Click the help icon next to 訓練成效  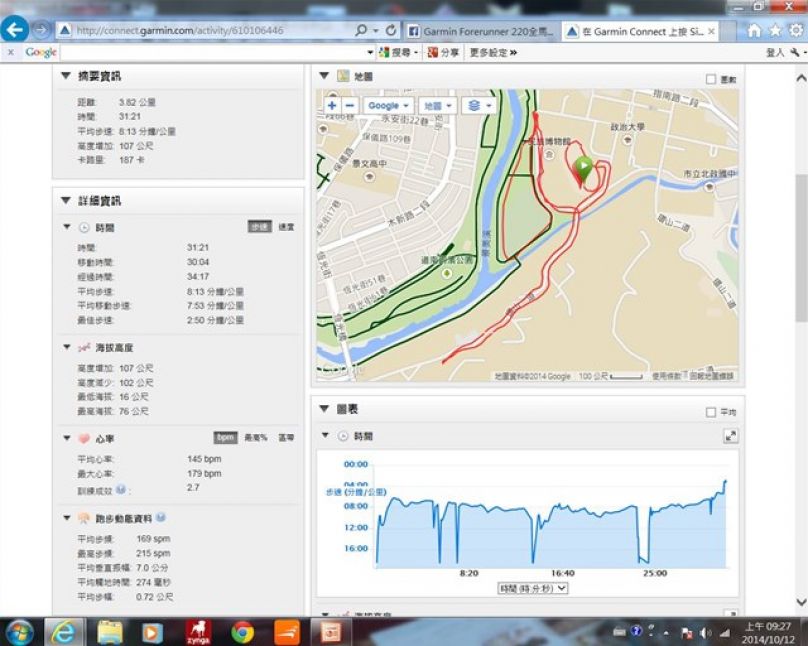coord(121,489)
